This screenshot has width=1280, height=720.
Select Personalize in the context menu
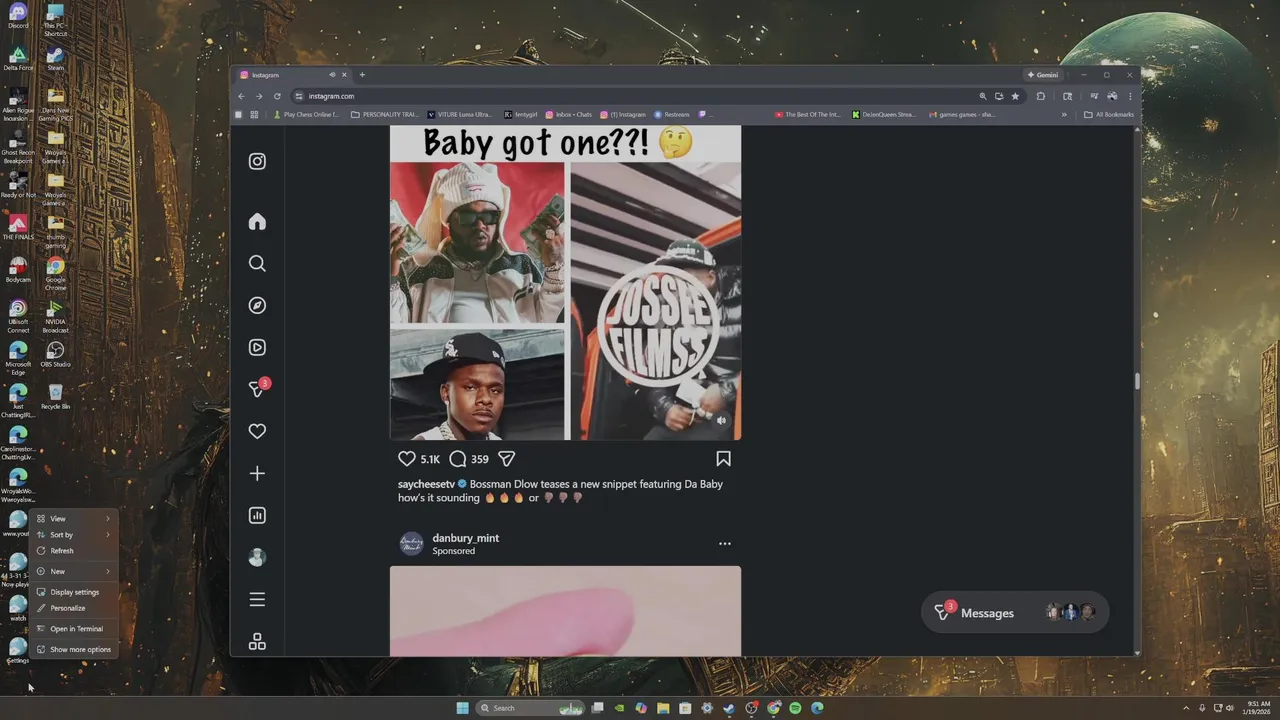coord(73,608)
